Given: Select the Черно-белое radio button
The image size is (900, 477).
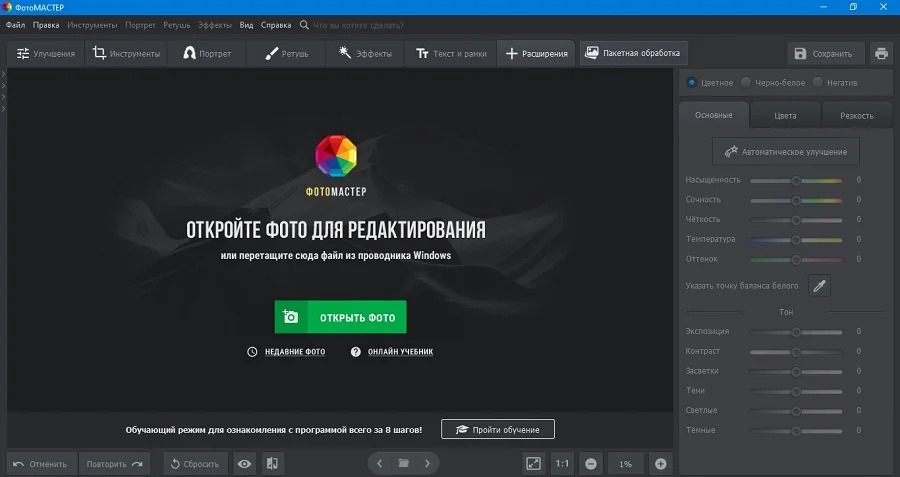Looking at the screenshot, I should 746,83.
